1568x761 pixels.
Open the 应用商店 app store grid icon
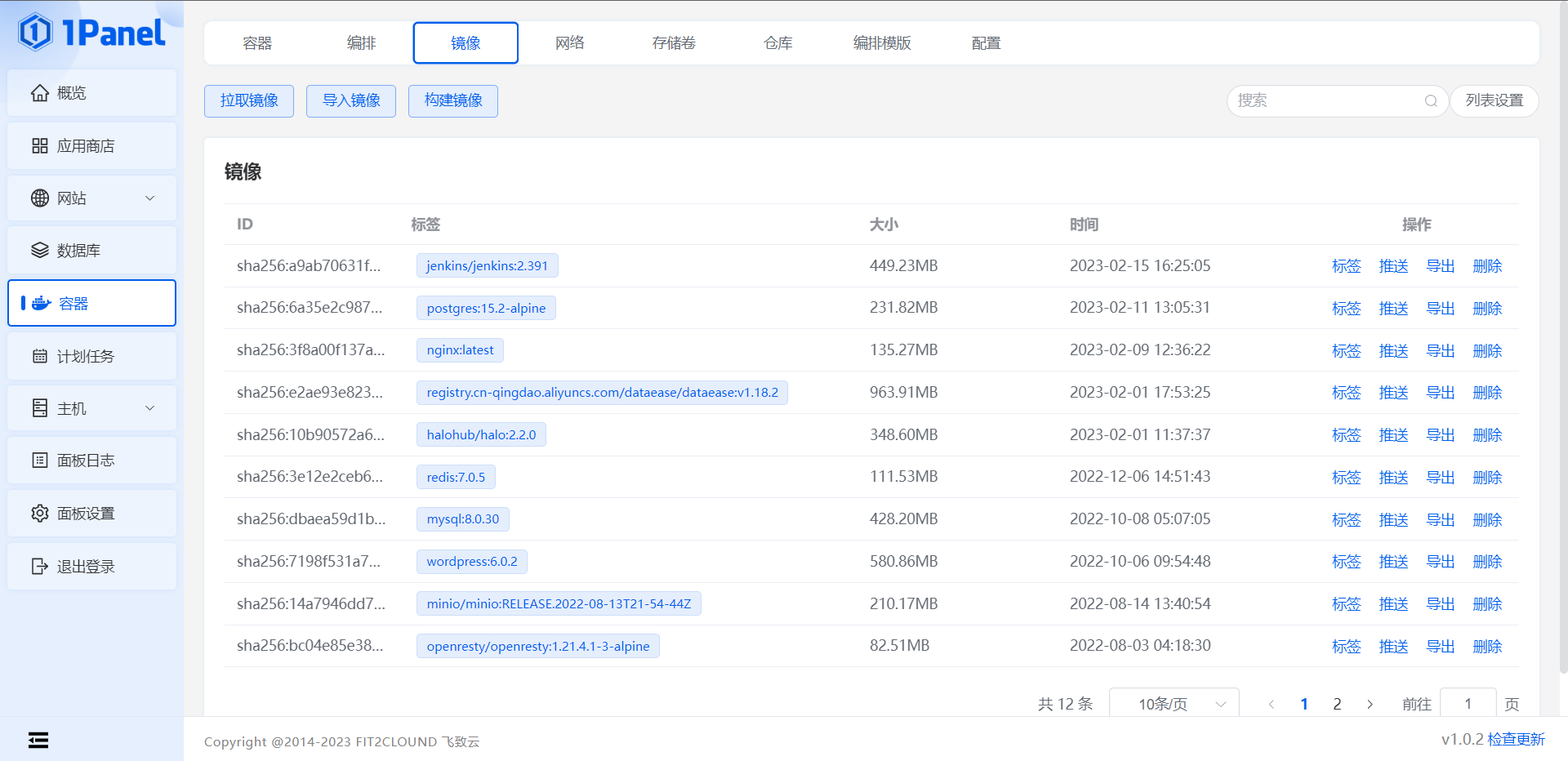tap(40, 146)
